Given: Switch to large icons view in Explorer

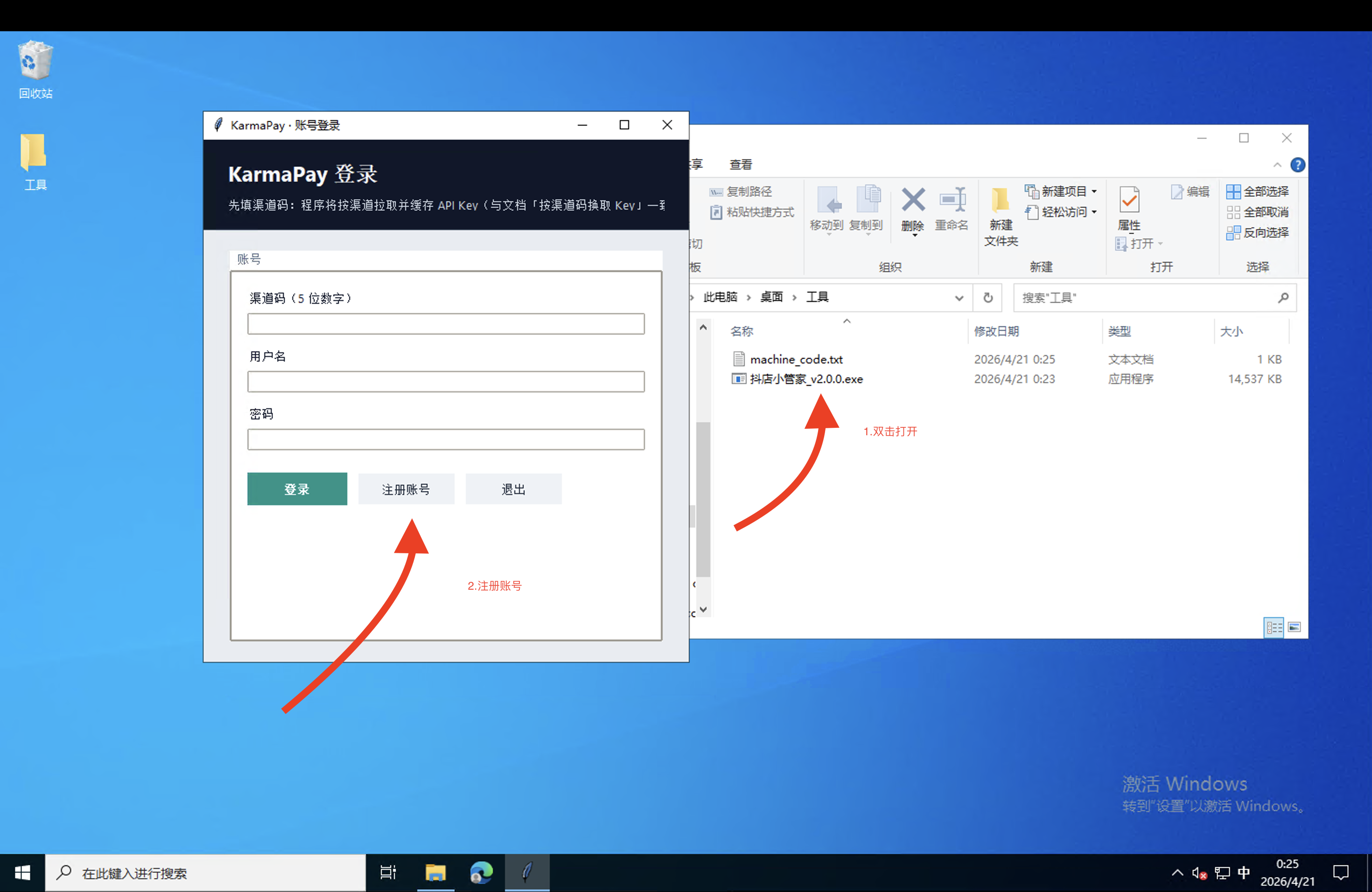Looking at the screenshot, I should 1294,627.
